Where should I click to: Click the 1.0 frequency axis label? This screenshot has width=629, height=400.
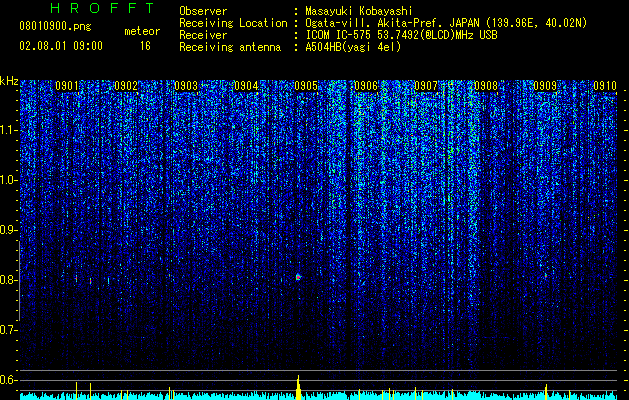8,180
